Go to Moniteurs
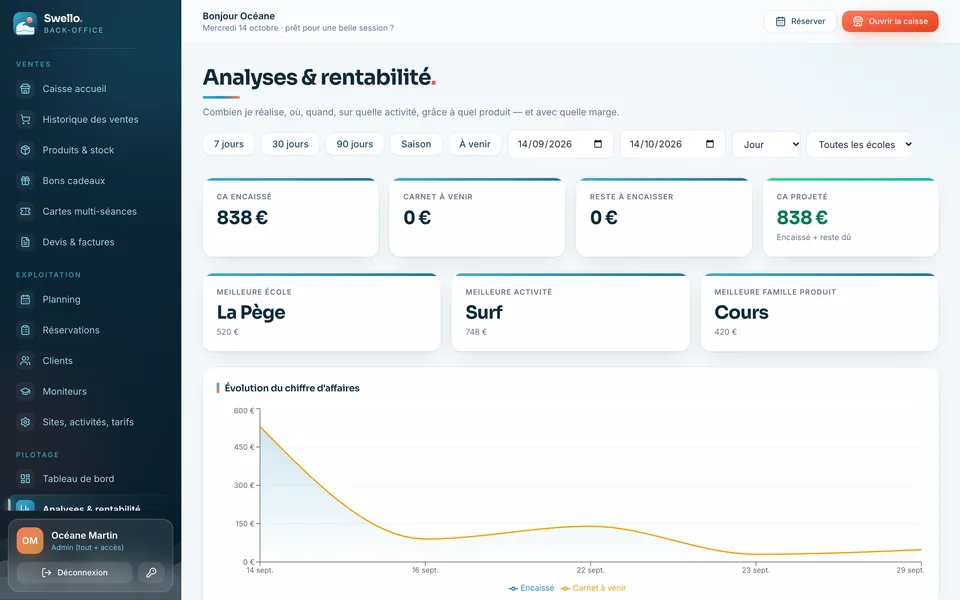Image resolution: width=960 pixels, height=600 pixels. (91, 391)
